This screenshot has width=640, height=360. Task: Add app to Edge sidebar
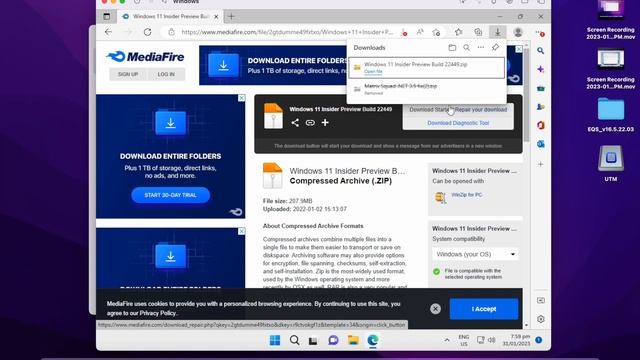(540, 164)
